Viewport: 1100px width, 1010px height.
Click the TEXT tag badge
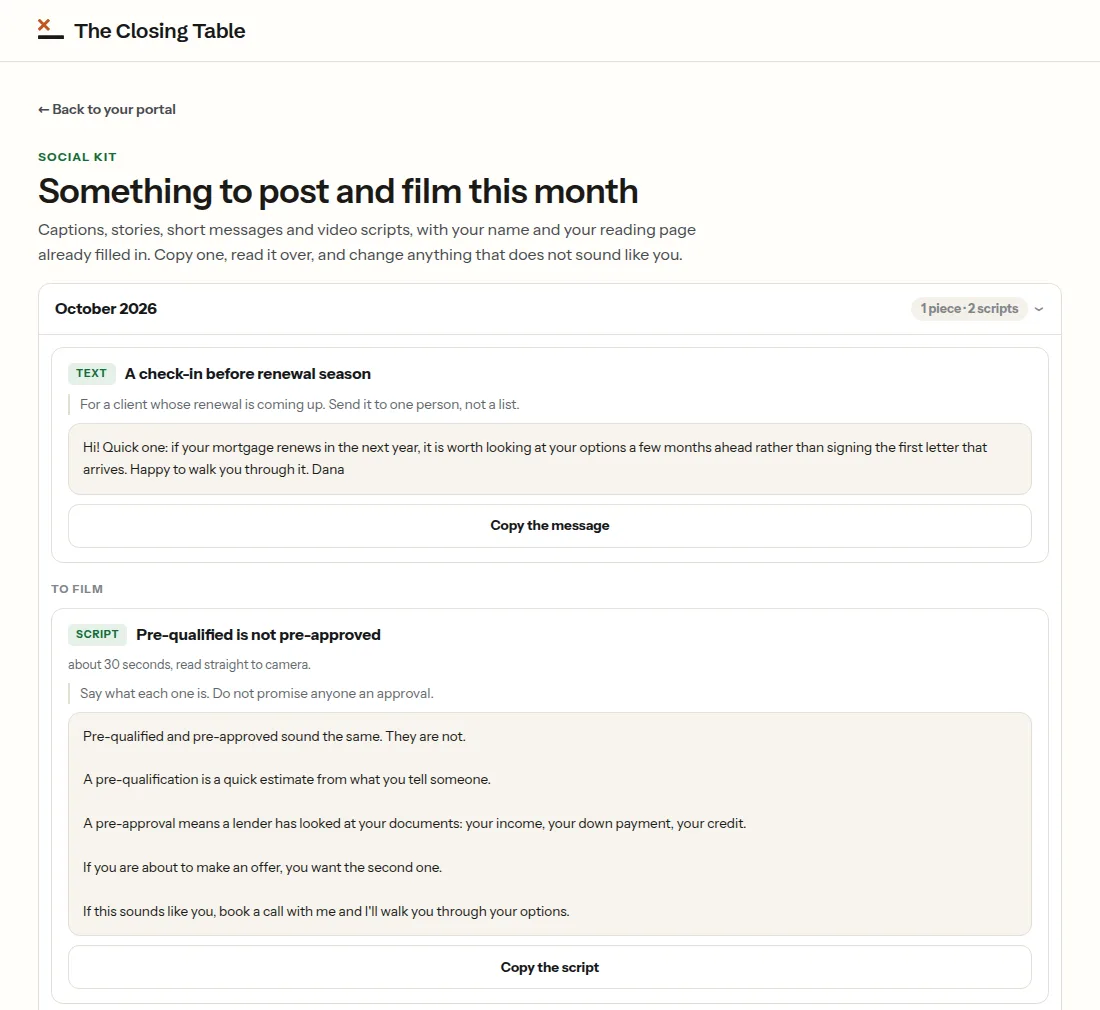(91, 373)
